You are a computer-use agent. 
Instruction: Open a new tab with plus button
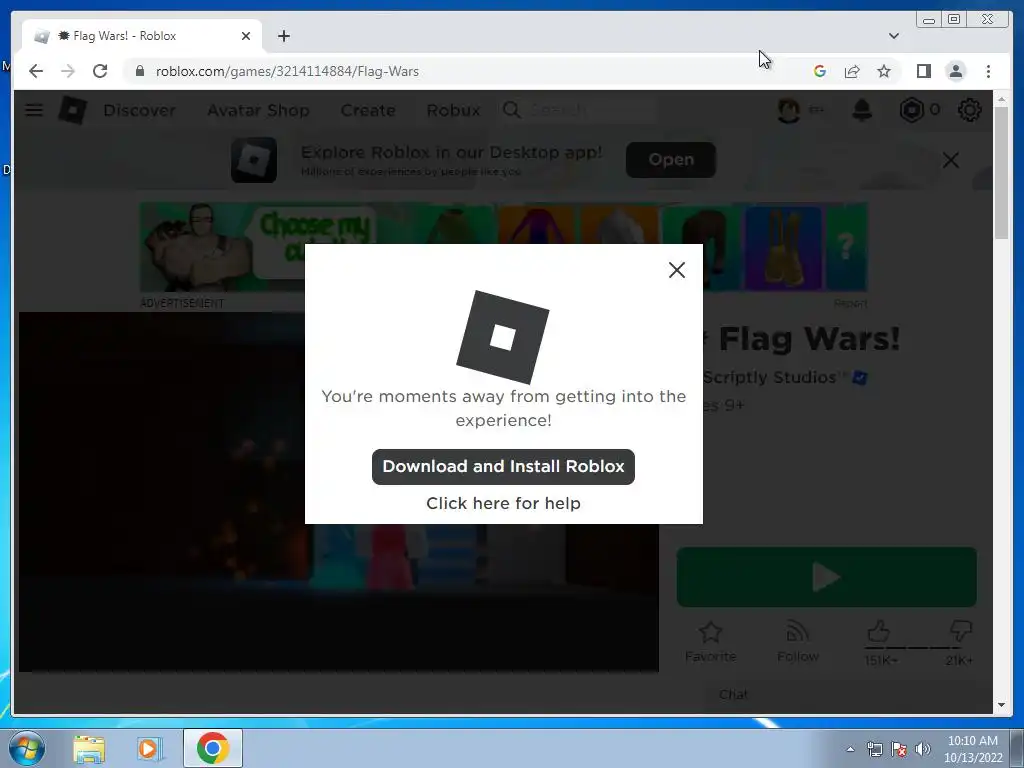click(283, 36)
